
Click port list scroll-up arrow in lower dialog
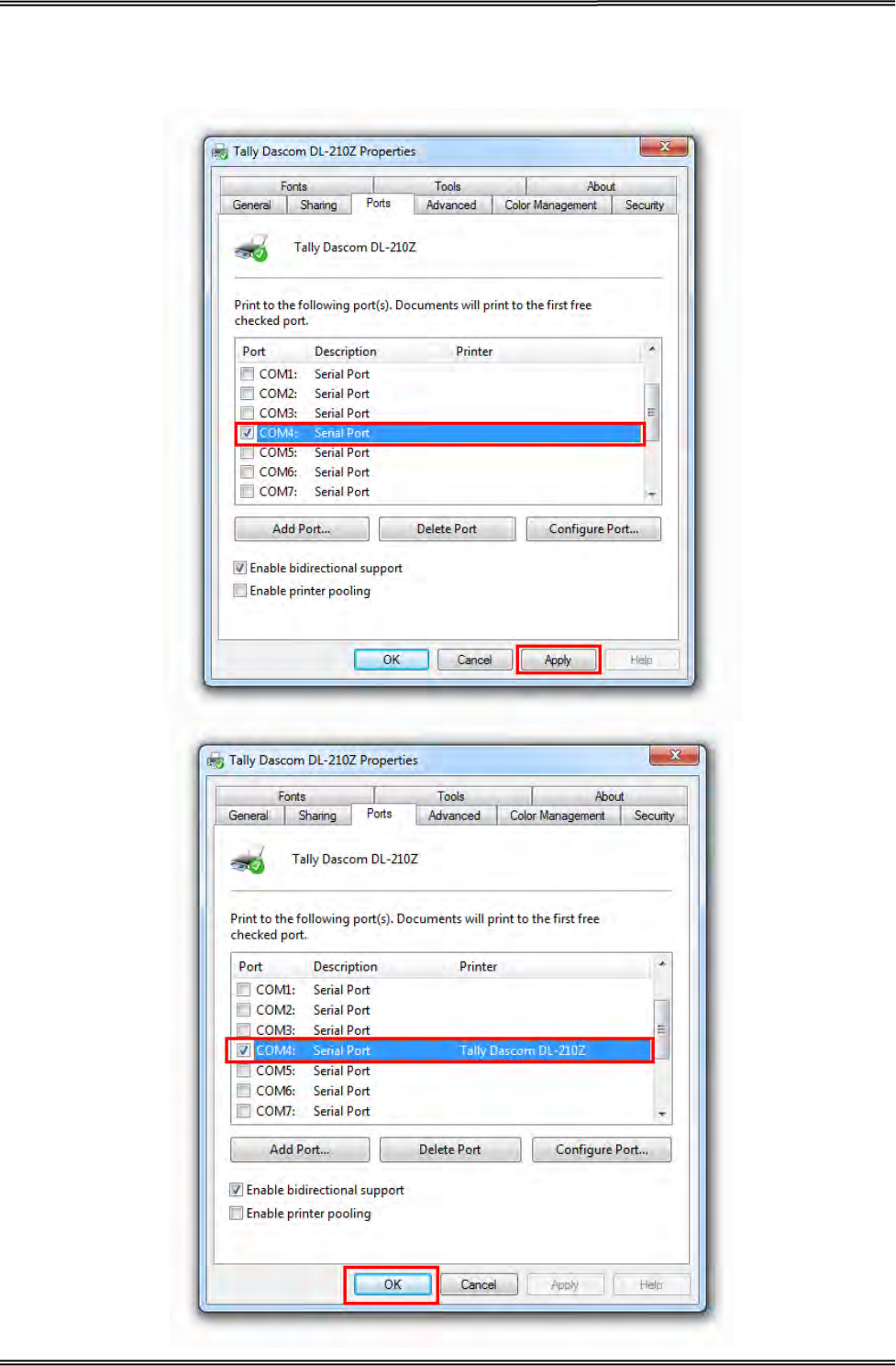click(x=662, y=964)
